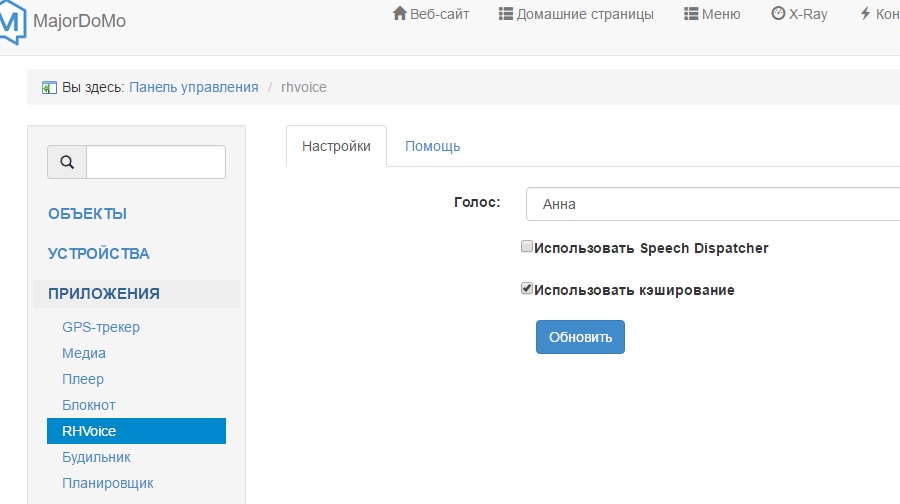Screen dimensions: 900x504
Task: Click the MajorDoMo logo icon
Action: [x=12, y=21]
